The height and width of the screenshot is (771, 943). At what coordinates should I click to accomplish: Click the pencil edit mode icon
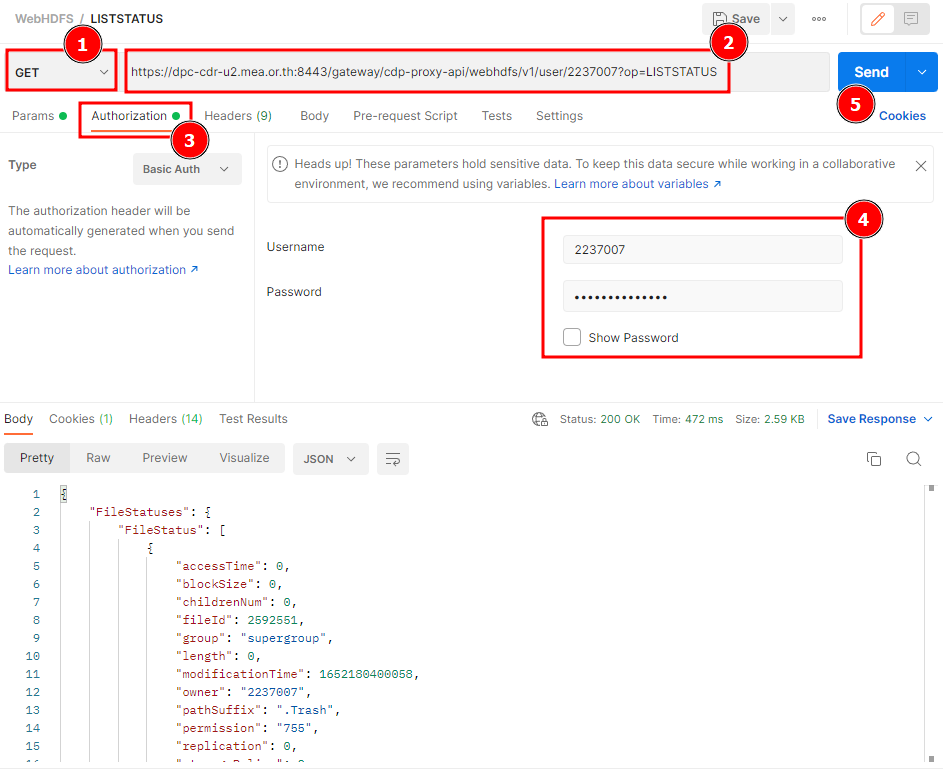point(878,19)
